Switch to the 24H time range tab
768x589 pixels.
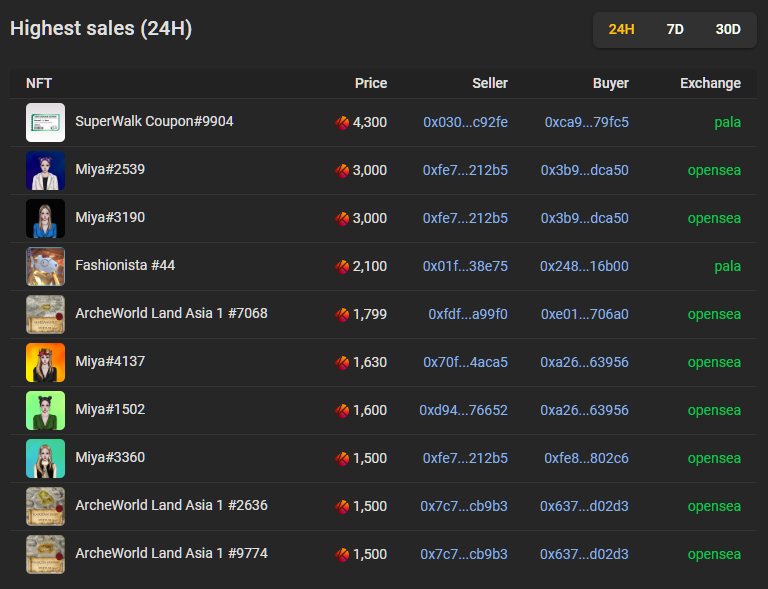tap(621, 29)
